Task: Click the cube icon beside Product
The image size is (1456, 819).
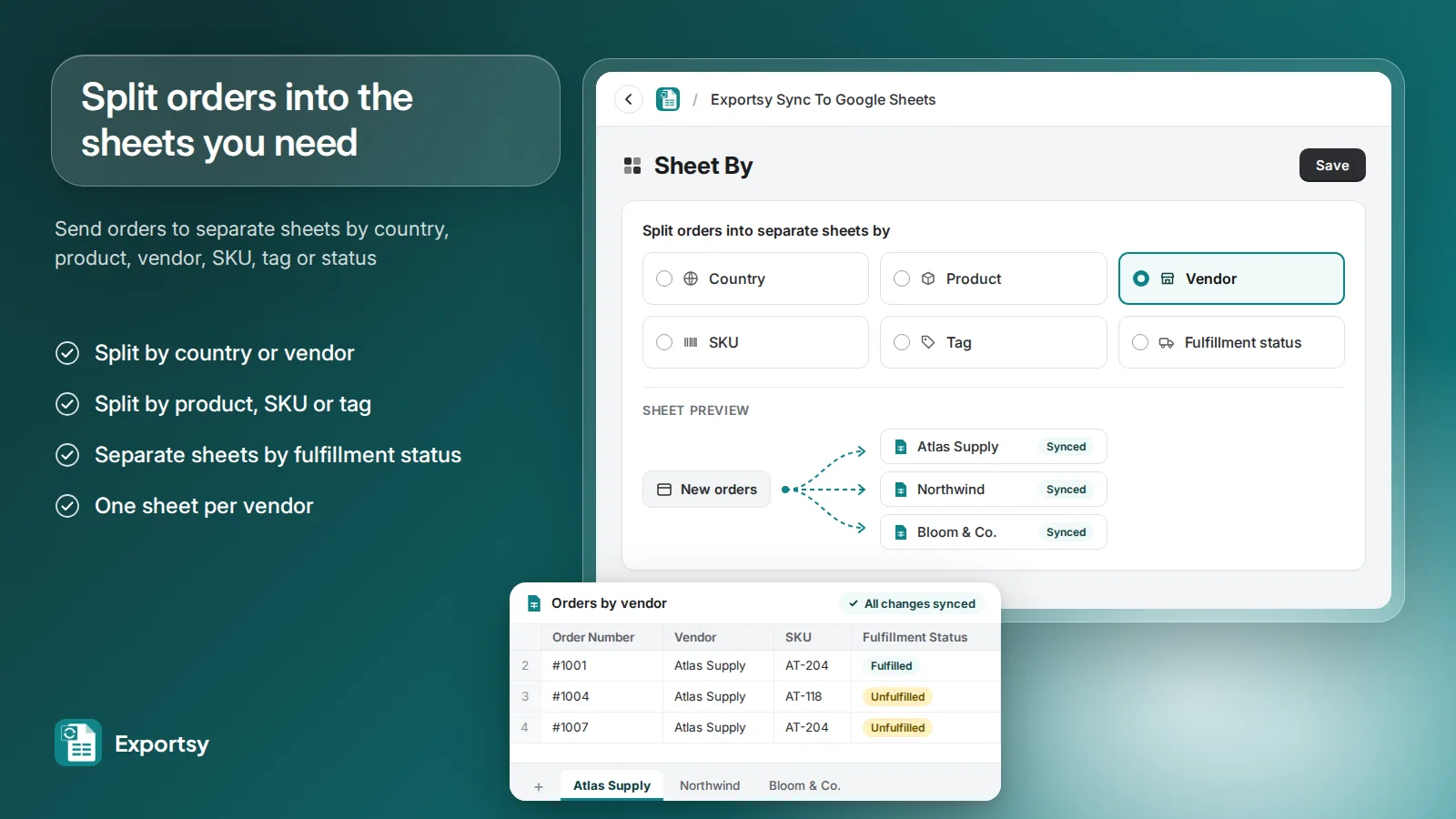Action: (928, 278)
